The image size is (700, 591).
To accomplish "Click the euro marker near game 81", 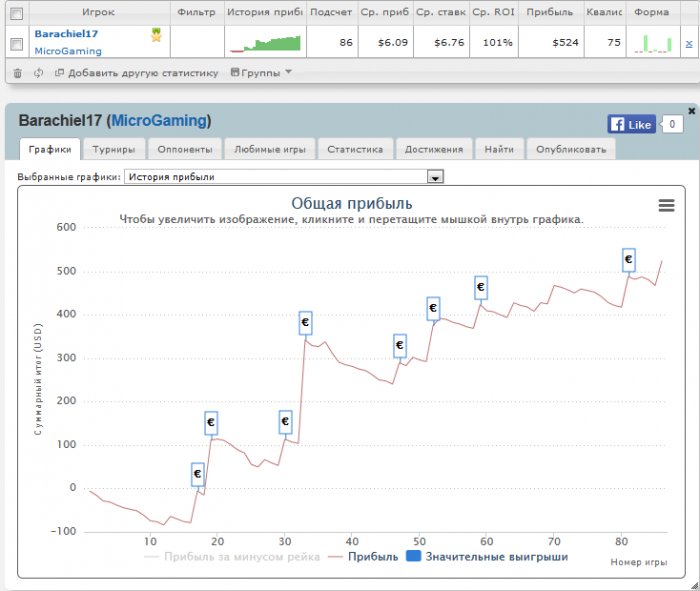I will pyautogui.click(x=628, y=260).
